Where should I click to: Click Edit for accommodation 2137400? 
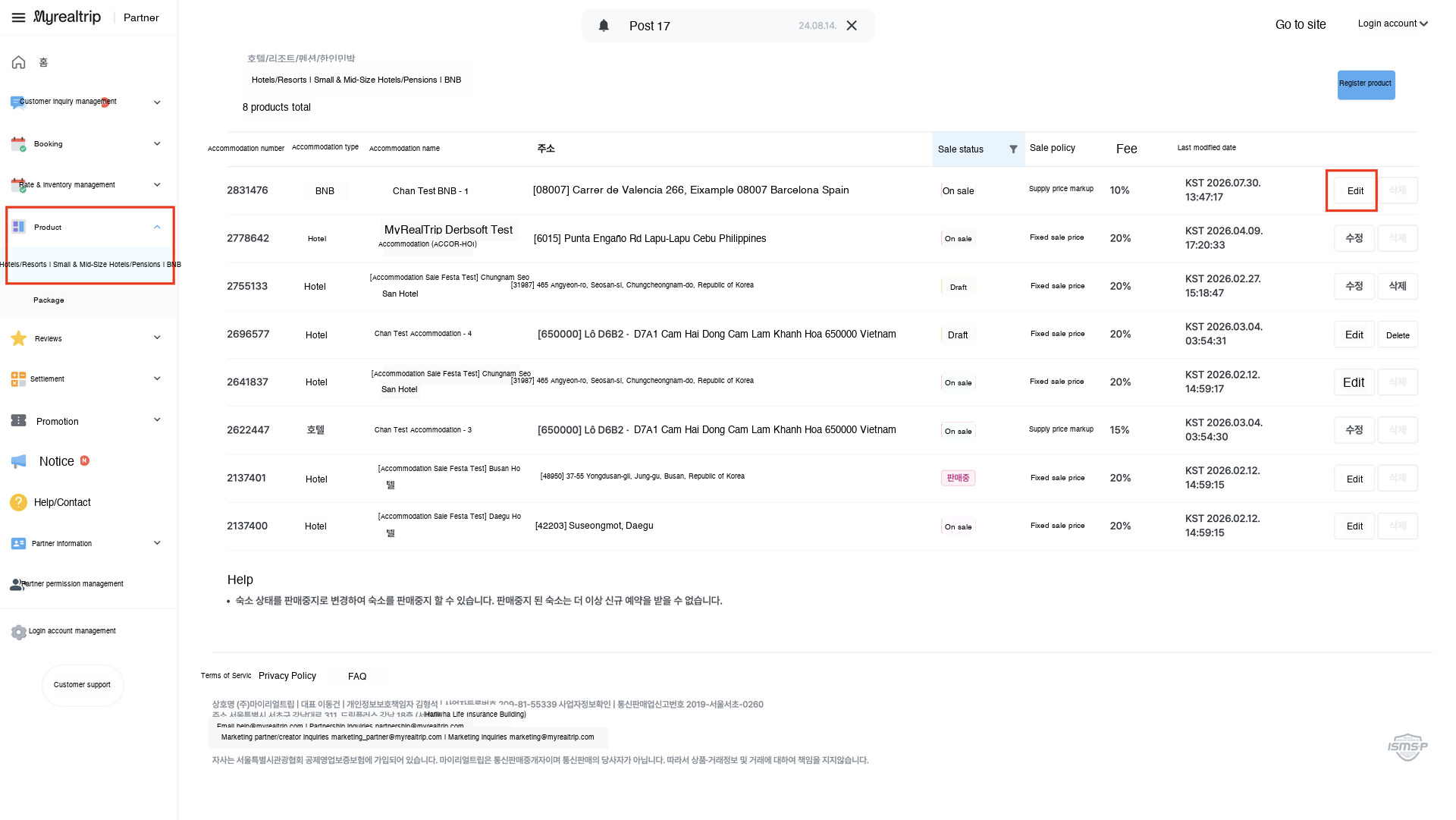coord(1354,526)
